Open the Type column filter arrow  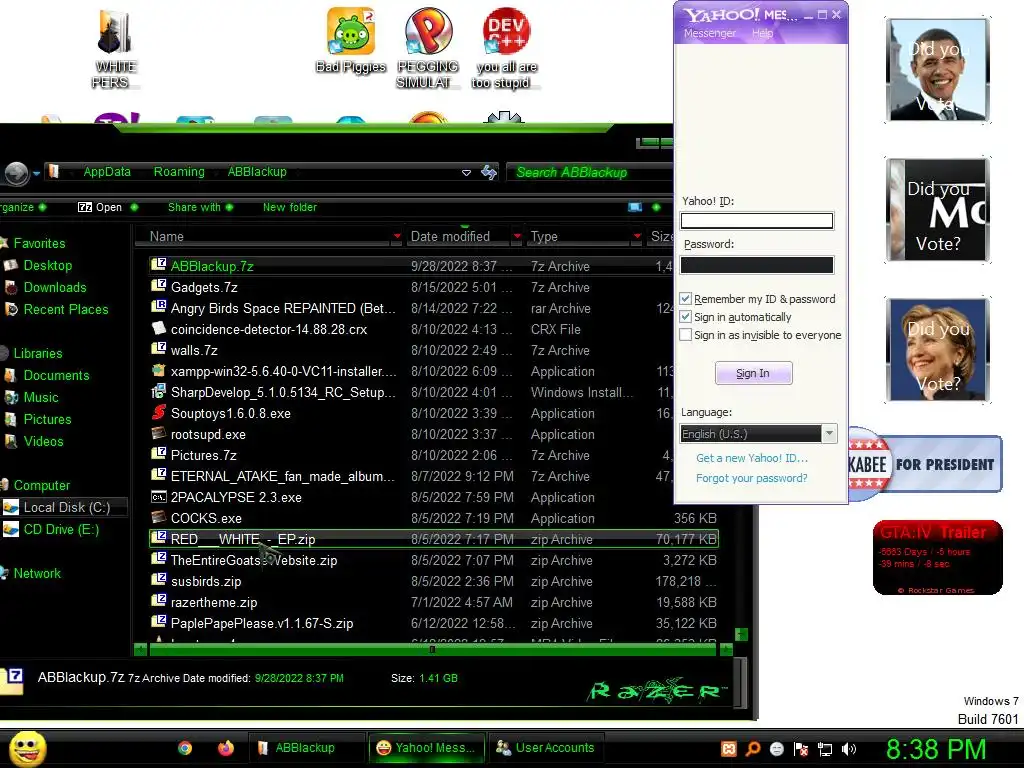click(x=637, y=236)
